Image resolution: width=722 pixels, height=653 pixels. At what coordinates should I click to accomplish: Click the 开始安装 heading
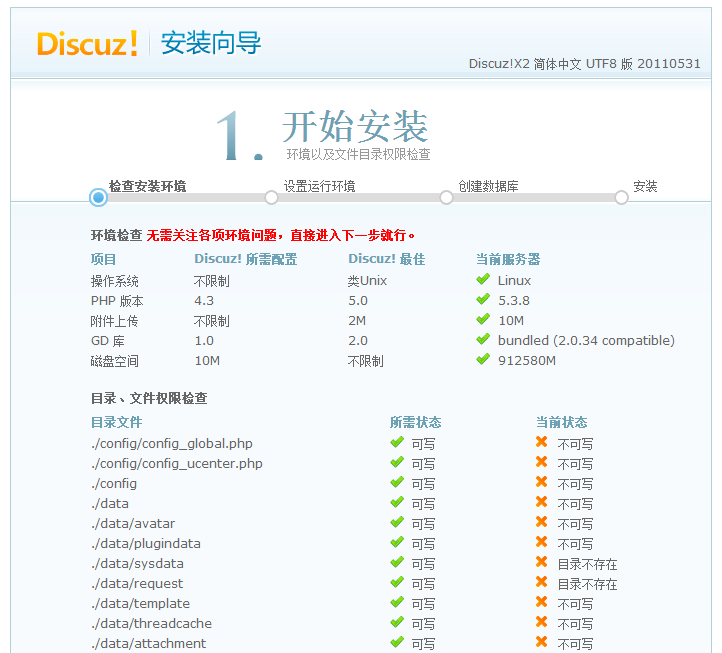355,127
